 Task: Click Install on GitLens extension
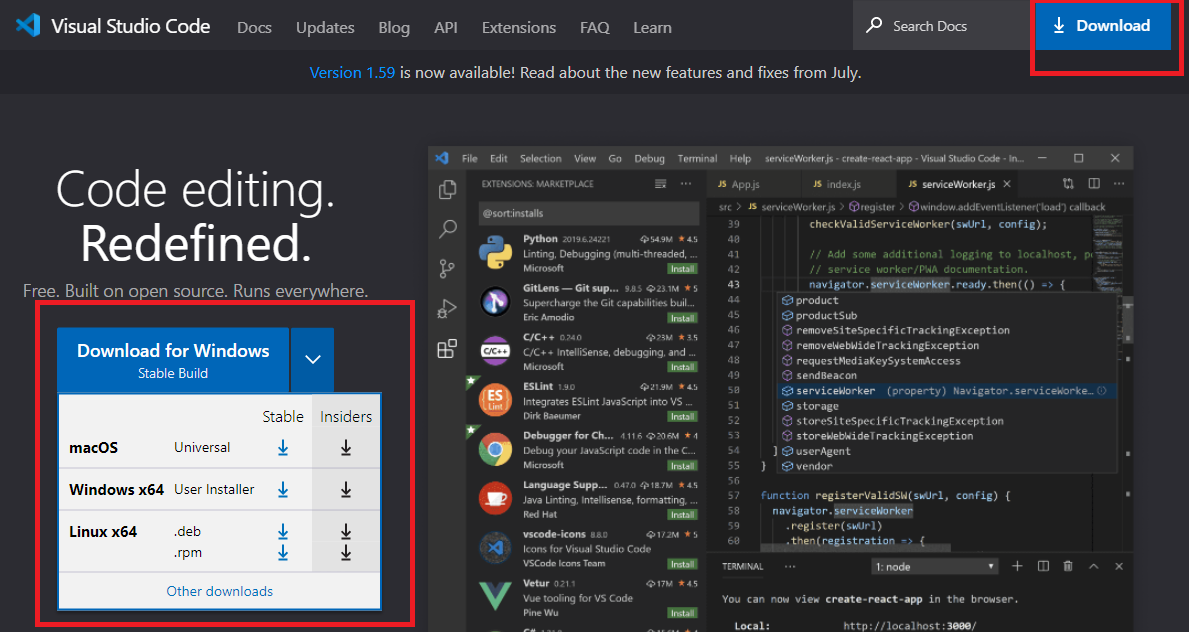click(x=682, y=318)
